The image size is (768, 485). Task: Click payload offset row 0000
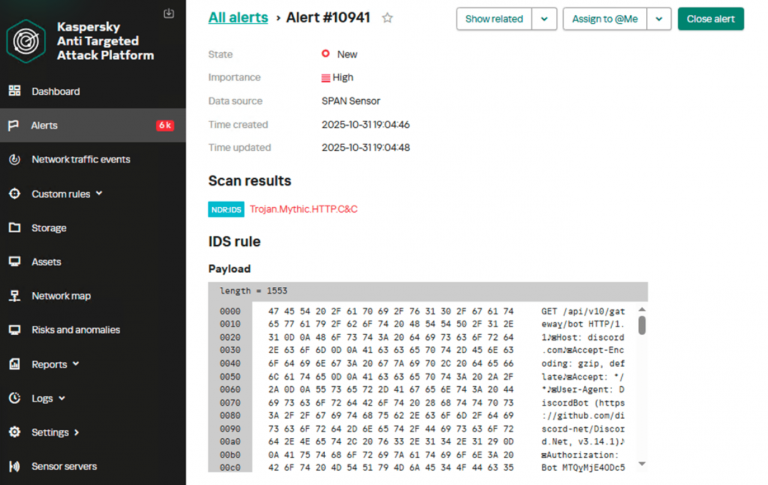[230, 311]
